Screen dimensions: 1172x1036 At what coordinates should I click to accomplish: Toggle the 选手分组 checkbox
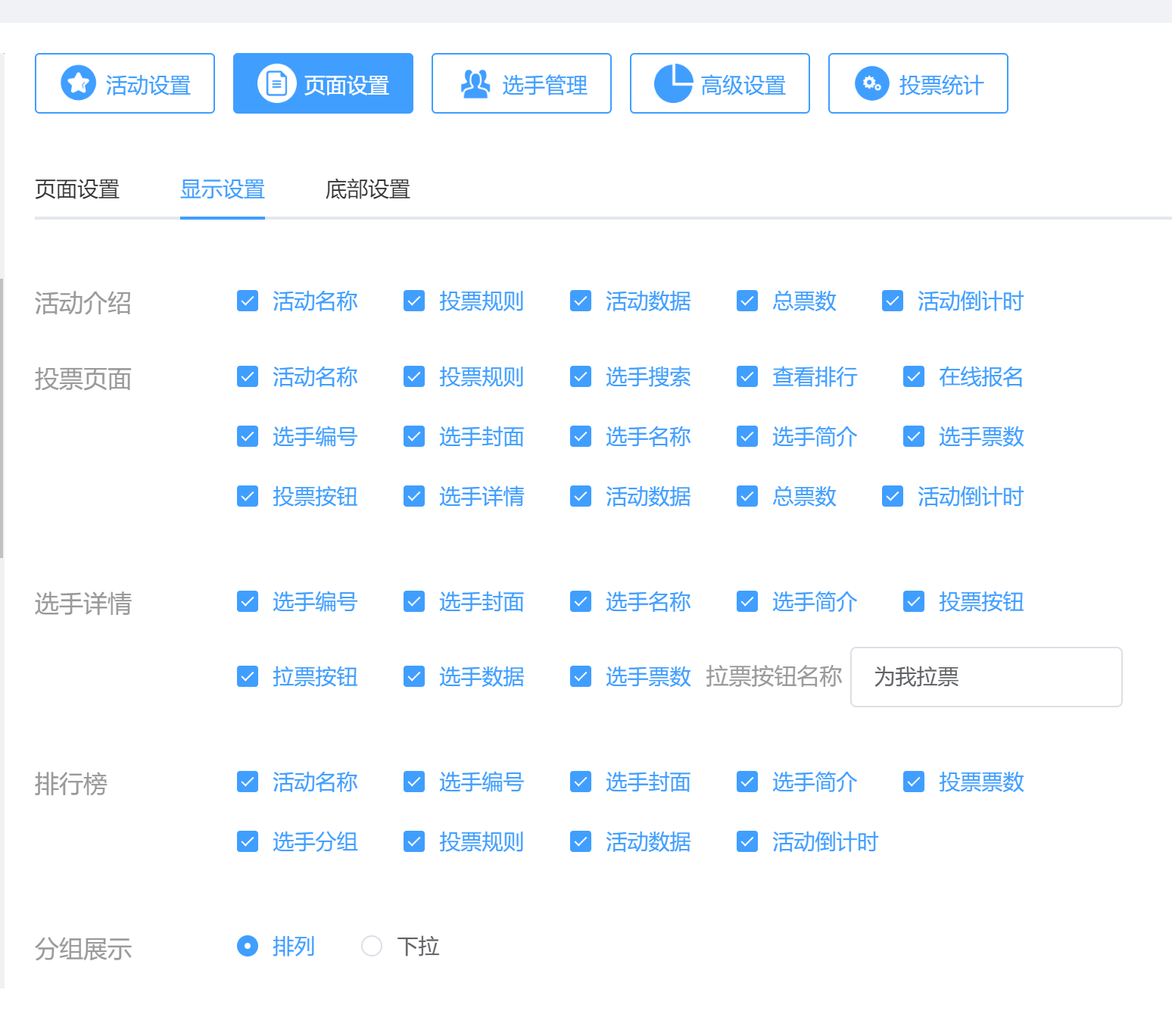point(248,841)
